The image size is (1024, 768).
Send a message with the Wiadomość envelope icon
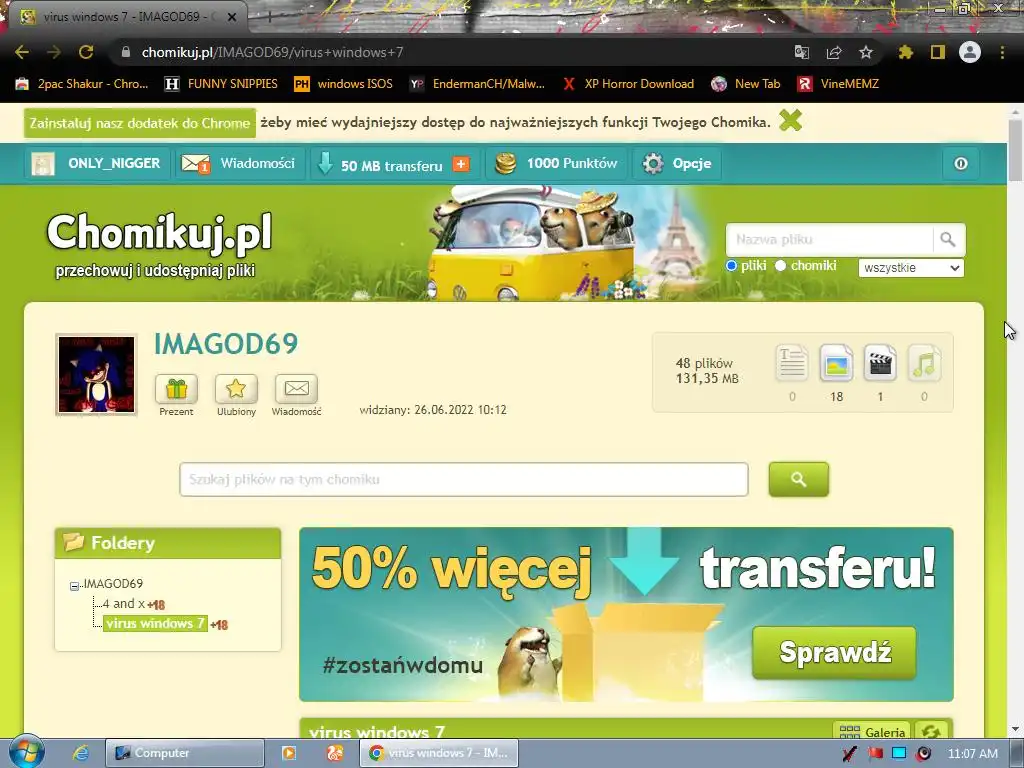point(296,389)
